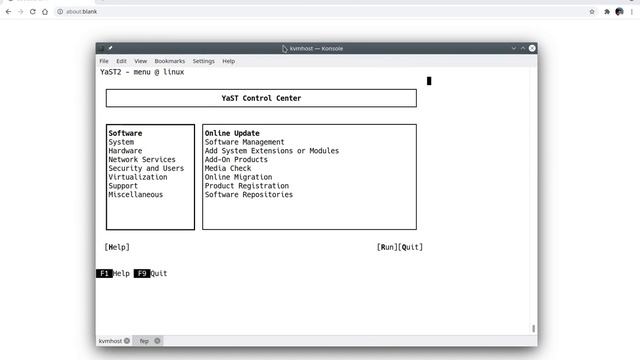
Task: Select the Miscellaneous category
Action: point(136,195)
